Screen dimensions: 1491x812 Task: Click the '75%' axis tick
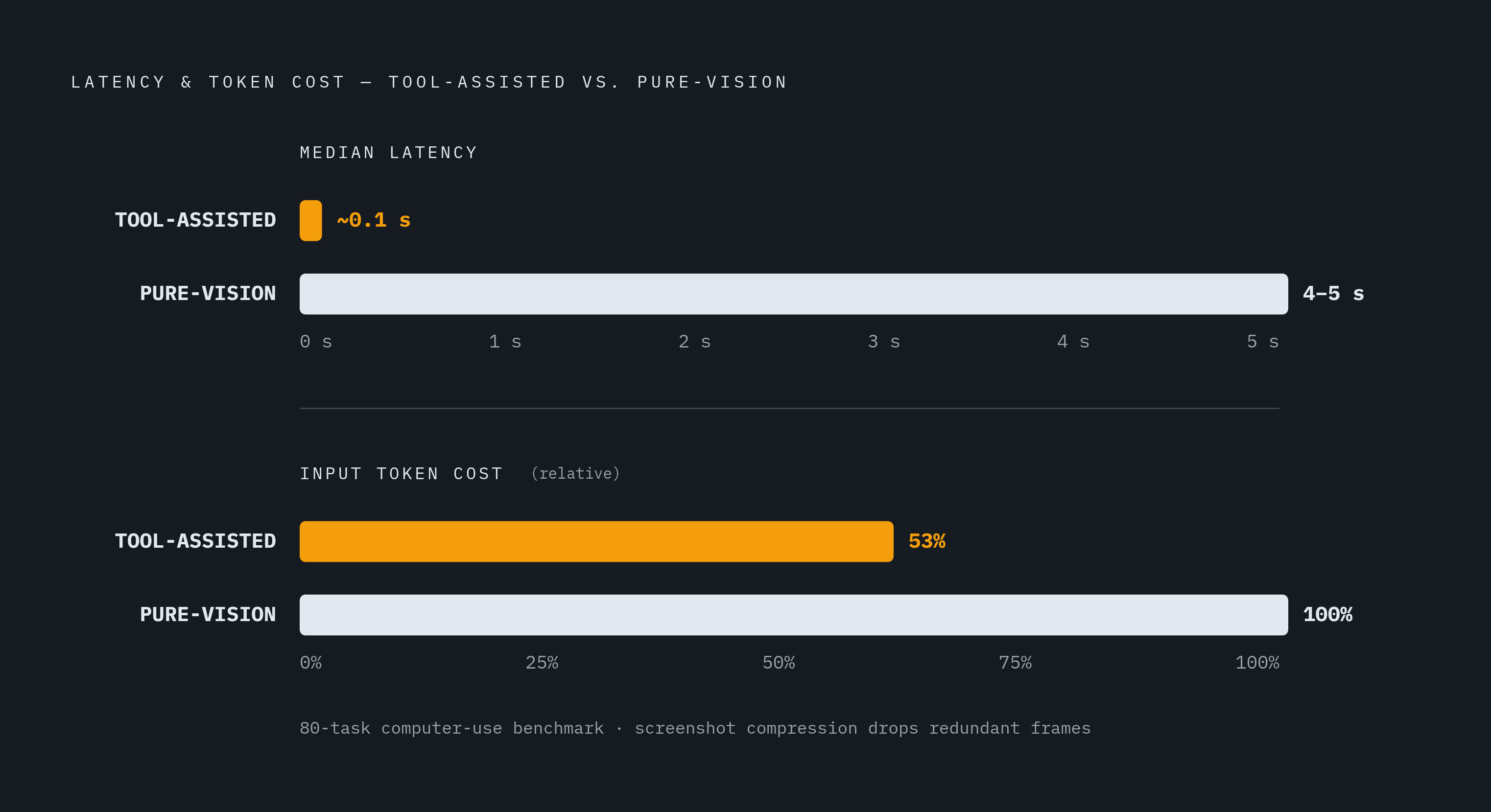(1015, 663)
